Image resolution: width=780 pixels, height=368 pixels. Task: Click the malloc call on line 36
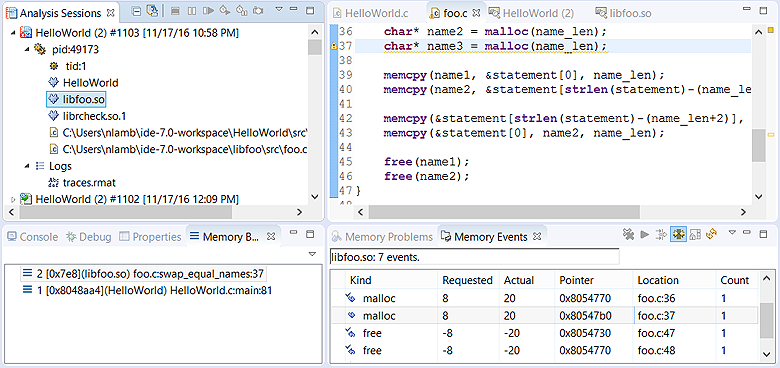click(546, 32)
